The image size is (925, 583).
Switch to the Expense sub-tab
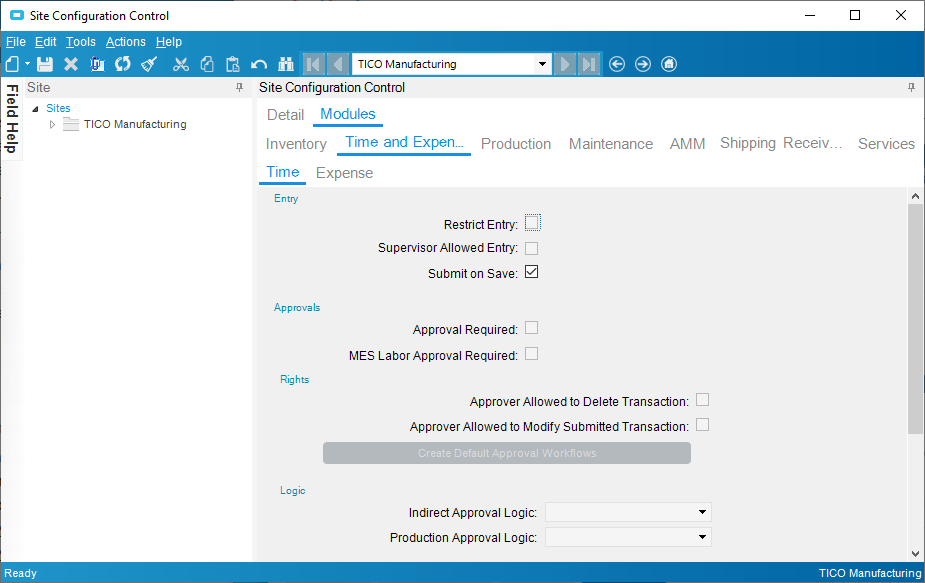tap(345, 173)
